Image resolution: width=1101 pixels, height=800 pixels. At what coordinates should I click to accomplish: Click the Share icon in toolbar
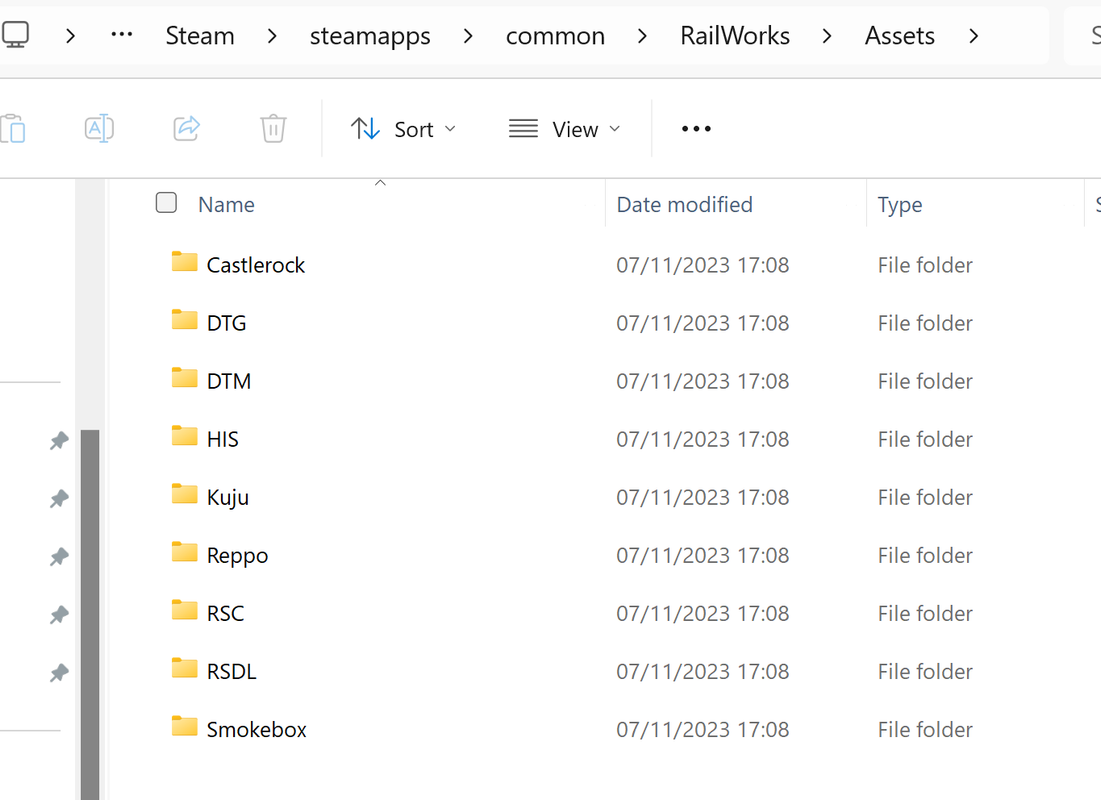click(x=187, y=129)
